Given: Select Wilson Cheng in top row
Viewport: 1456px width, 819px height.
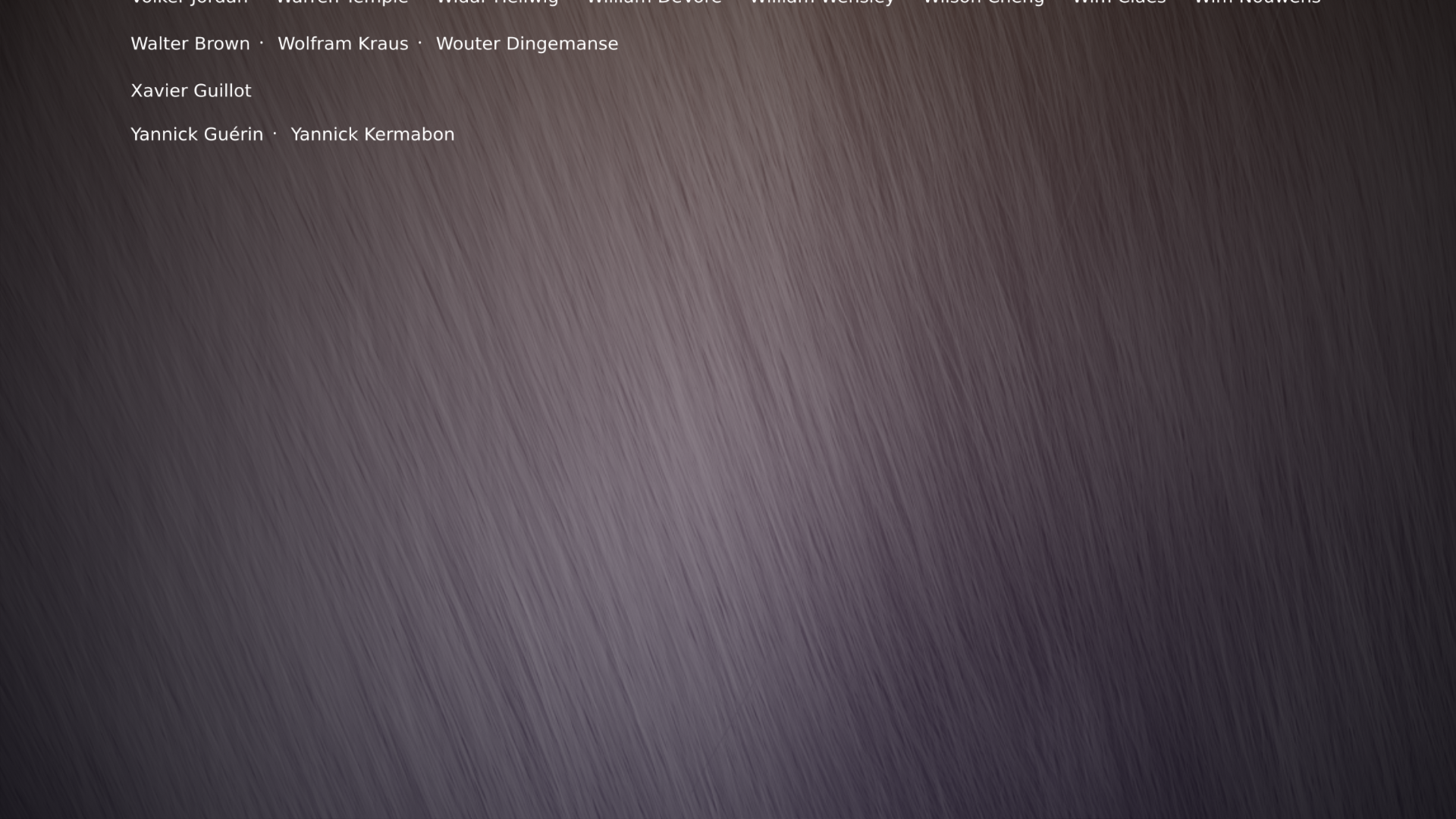Looking at the screenshot, I should click(983, 2).
